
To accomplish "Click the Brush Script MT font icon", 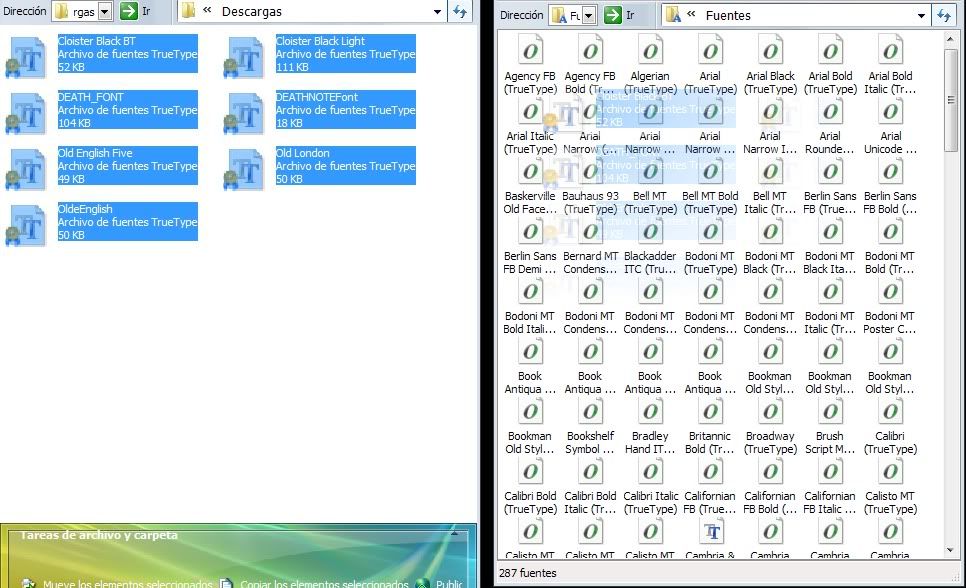I will [x=830, y=412].
